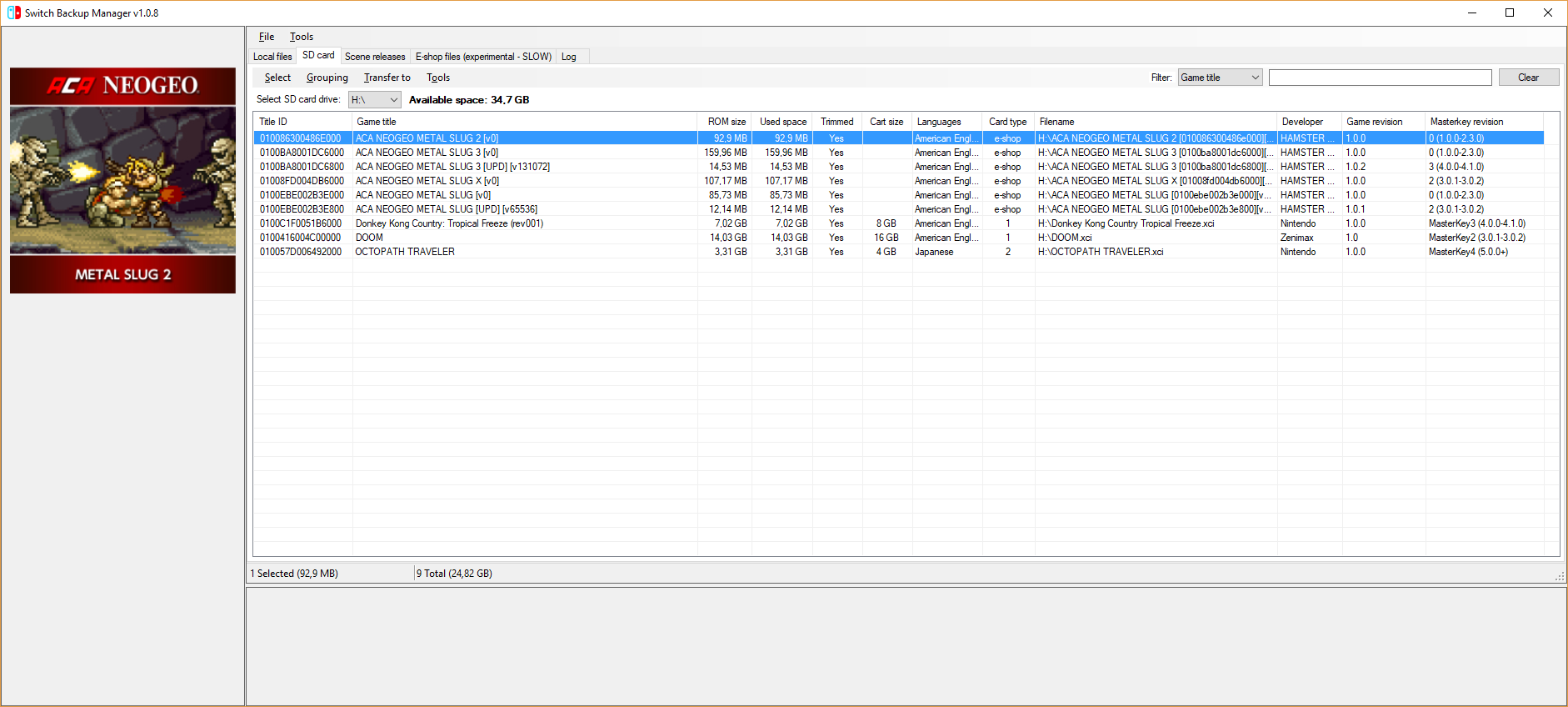Open the Grouping menu
Image resolution: width=1568 pixels, height=707 pixels.
pyautogui.click(x=327, y=78)
